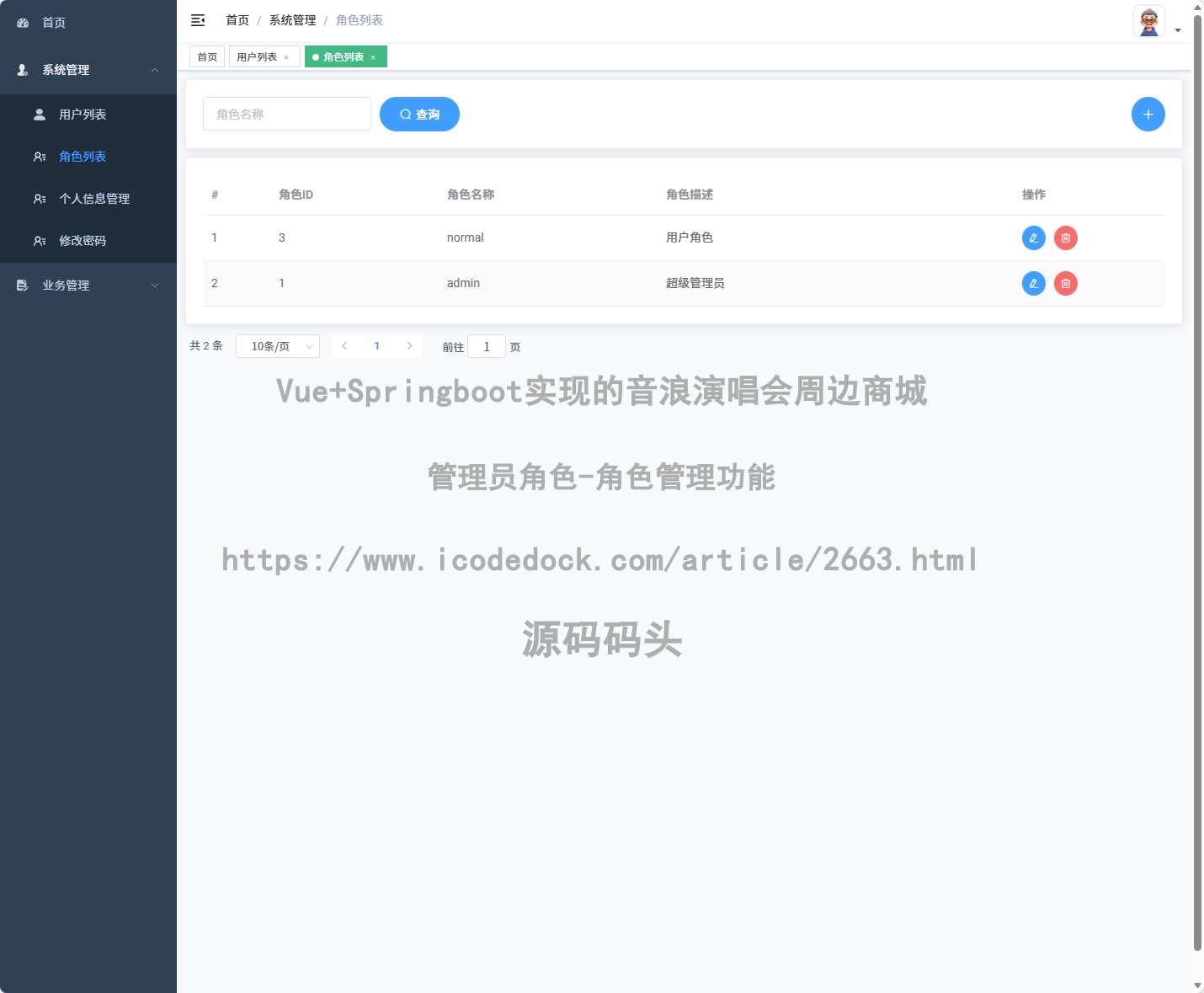Open 首页 in the sidebar
This screenshot has width=1204, height=993.
tap(88, 23)
